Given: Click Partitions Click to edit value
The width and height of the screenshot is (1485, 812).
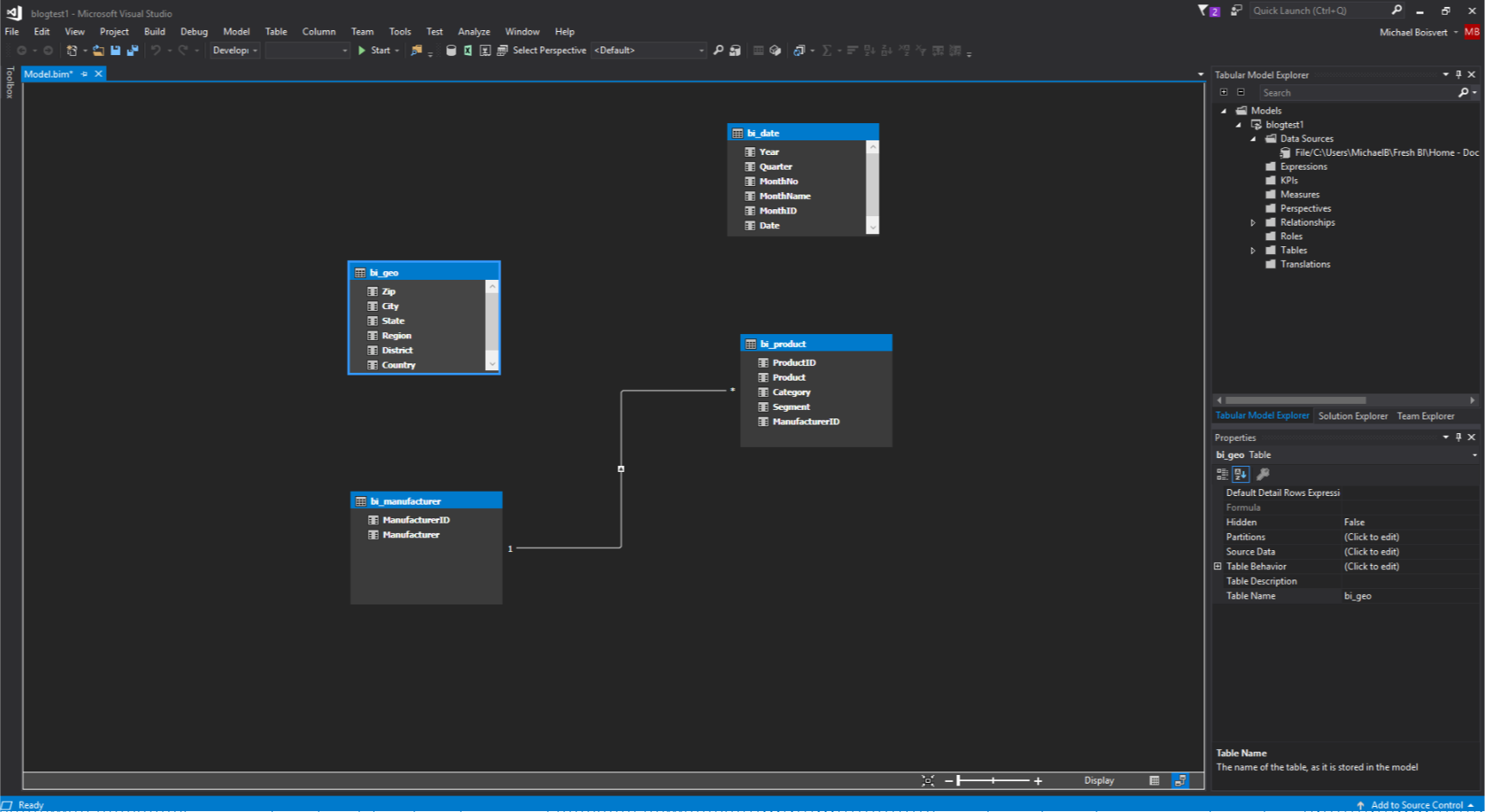Looking at the screenshot, I should point(1371,537).
